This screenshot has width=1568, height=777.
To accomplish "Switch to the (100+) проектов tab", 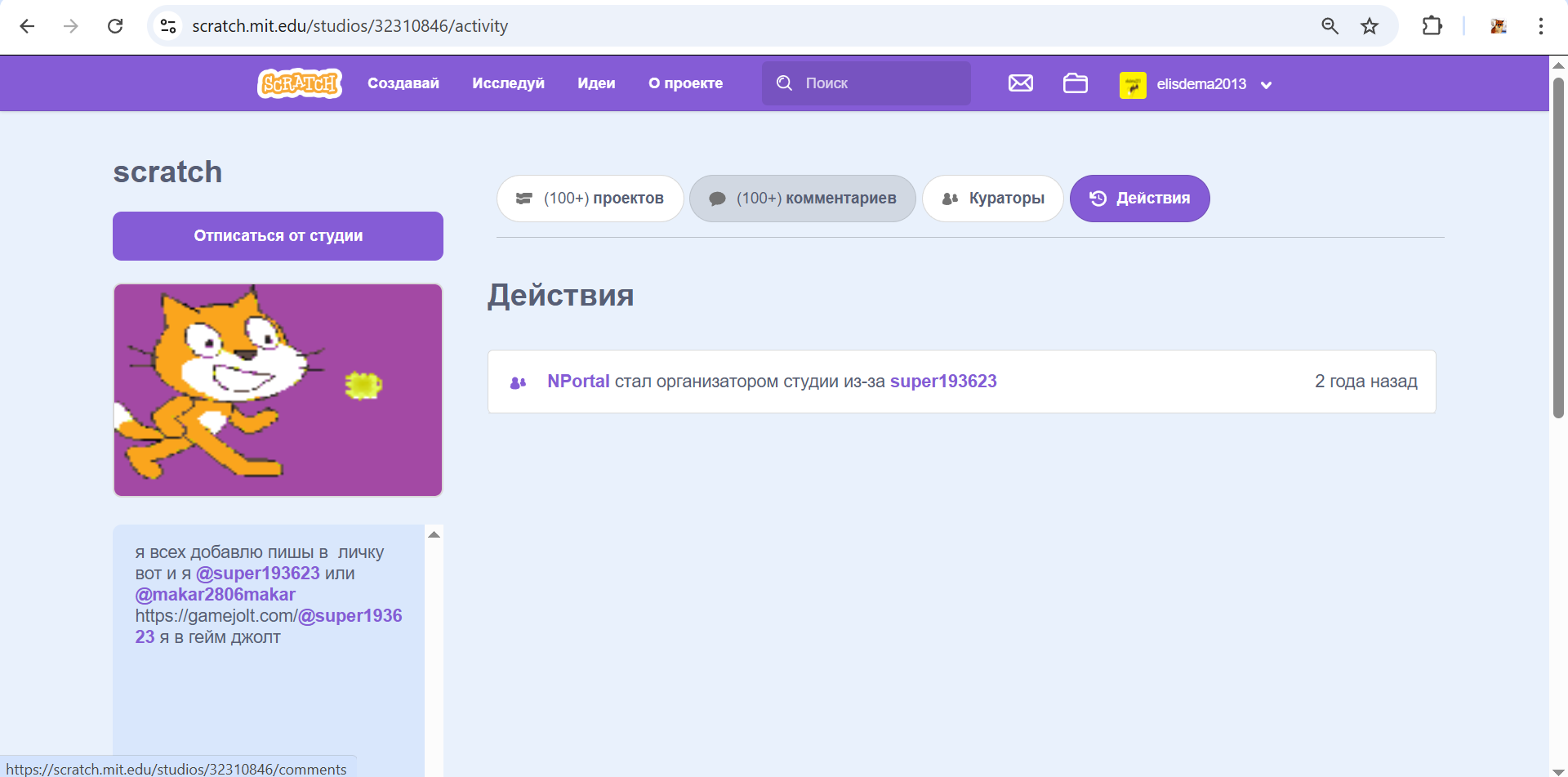I will click(x=590, y=199).
